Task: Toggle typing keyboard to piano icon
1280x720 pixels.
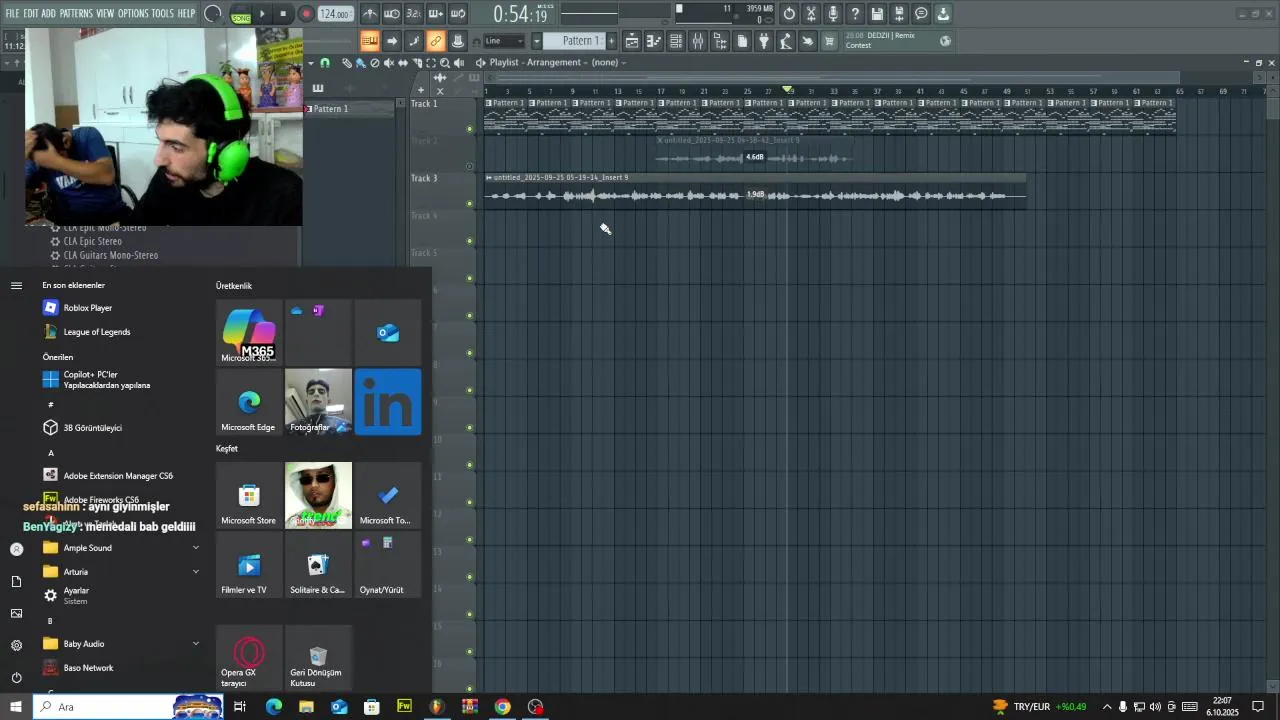Action: (370, 41)
